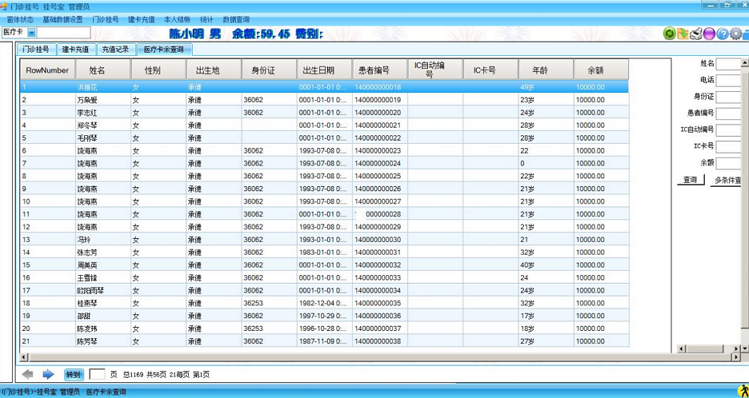Switch to the 充值记录 tab

click(x=115, y=49)
